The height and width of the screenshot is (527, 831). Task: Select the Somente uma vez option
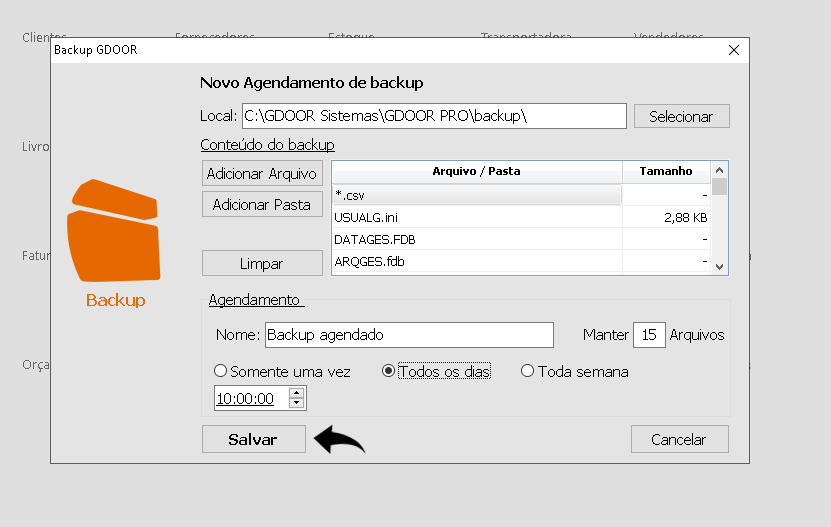tap(282, 371)
